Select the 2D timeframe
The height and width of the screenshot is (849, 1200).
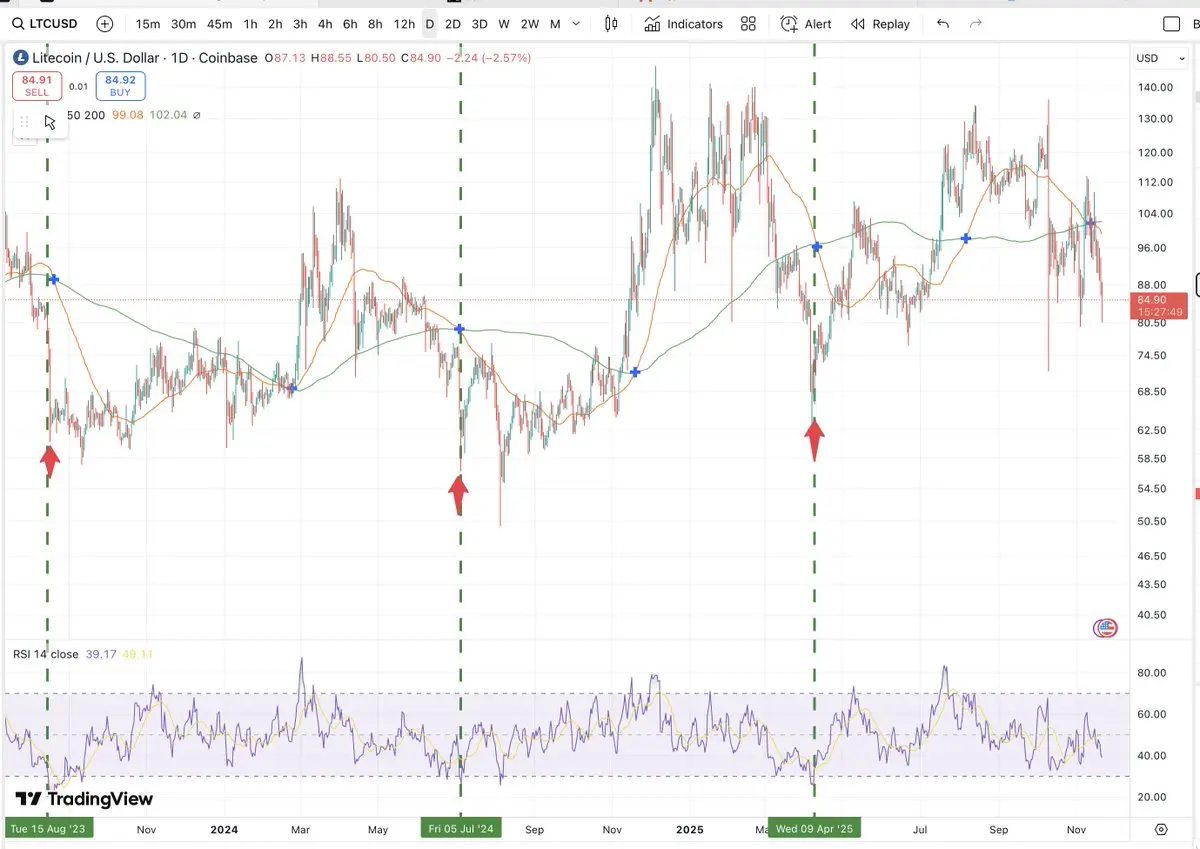[x=453, y=24]
